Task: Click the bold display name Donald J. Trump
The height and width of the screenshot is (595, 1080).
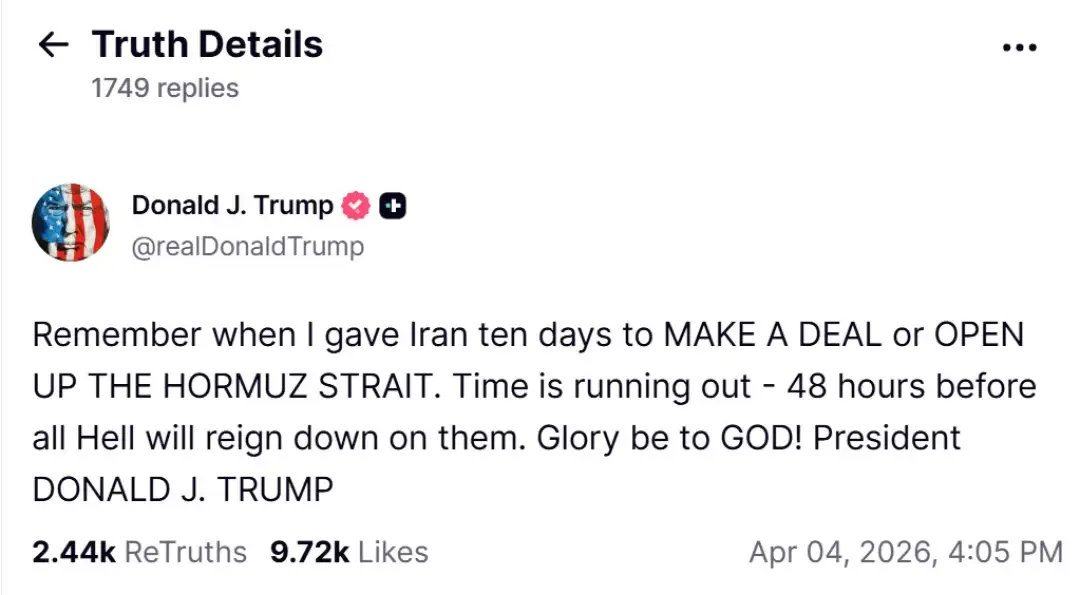Action: pos(232,206)
